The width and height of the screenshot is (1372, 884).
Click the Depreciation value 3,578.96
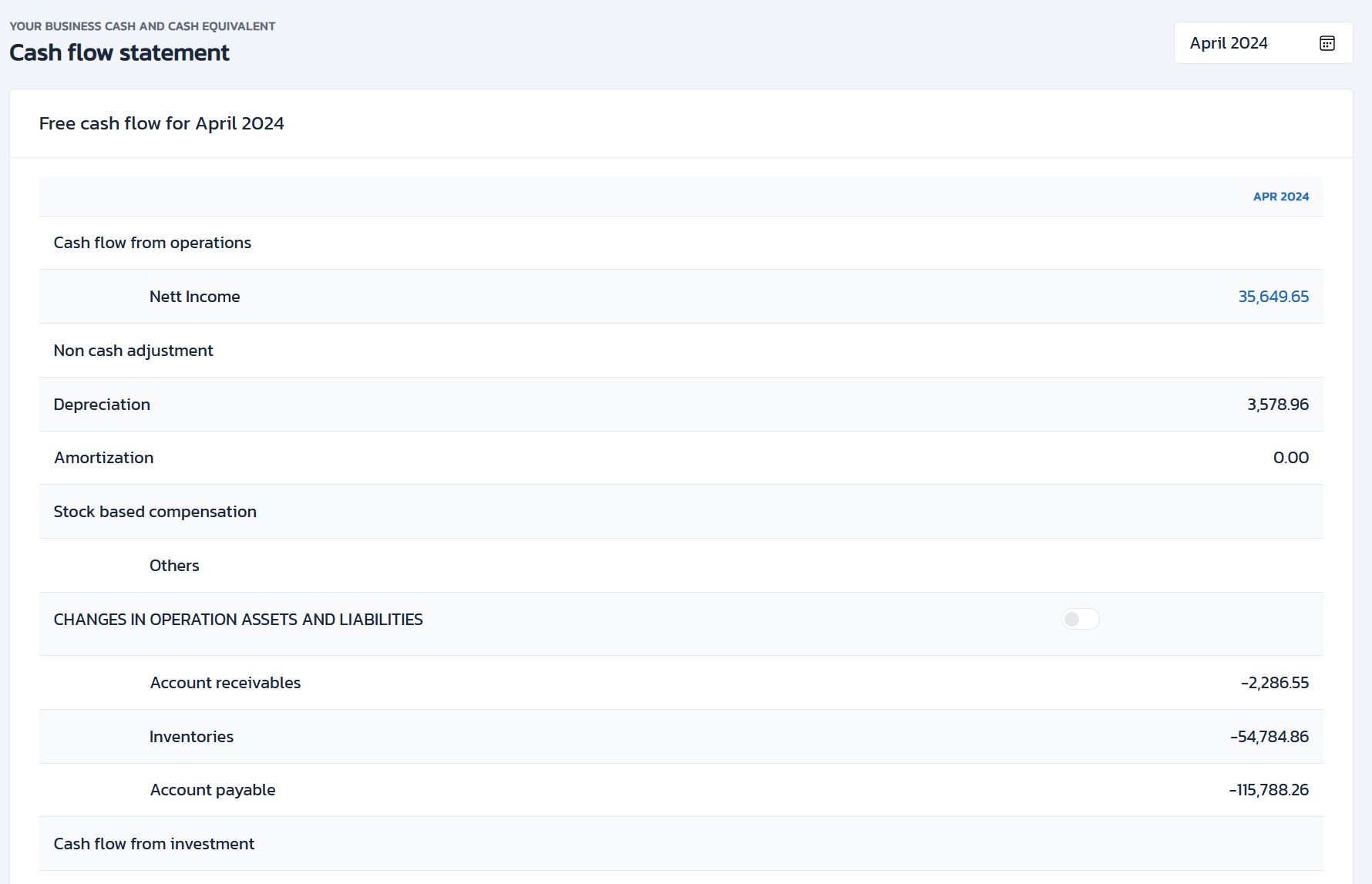coord(1277,405)
